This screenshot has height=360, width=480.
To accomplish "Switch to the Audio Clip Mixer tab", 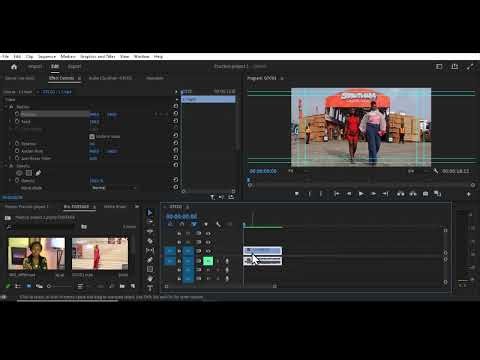I will (x=110, y=78).
